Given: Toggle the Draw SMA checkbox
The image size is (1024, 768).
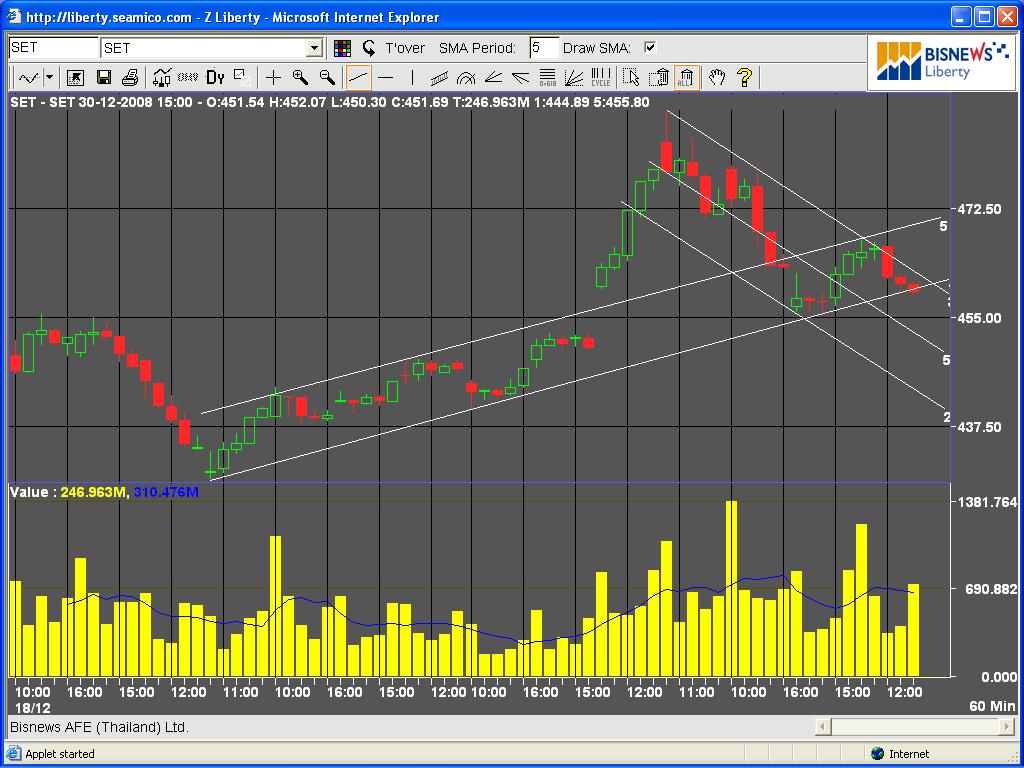Looking at the screenshot, I should (x=650, y=47).
